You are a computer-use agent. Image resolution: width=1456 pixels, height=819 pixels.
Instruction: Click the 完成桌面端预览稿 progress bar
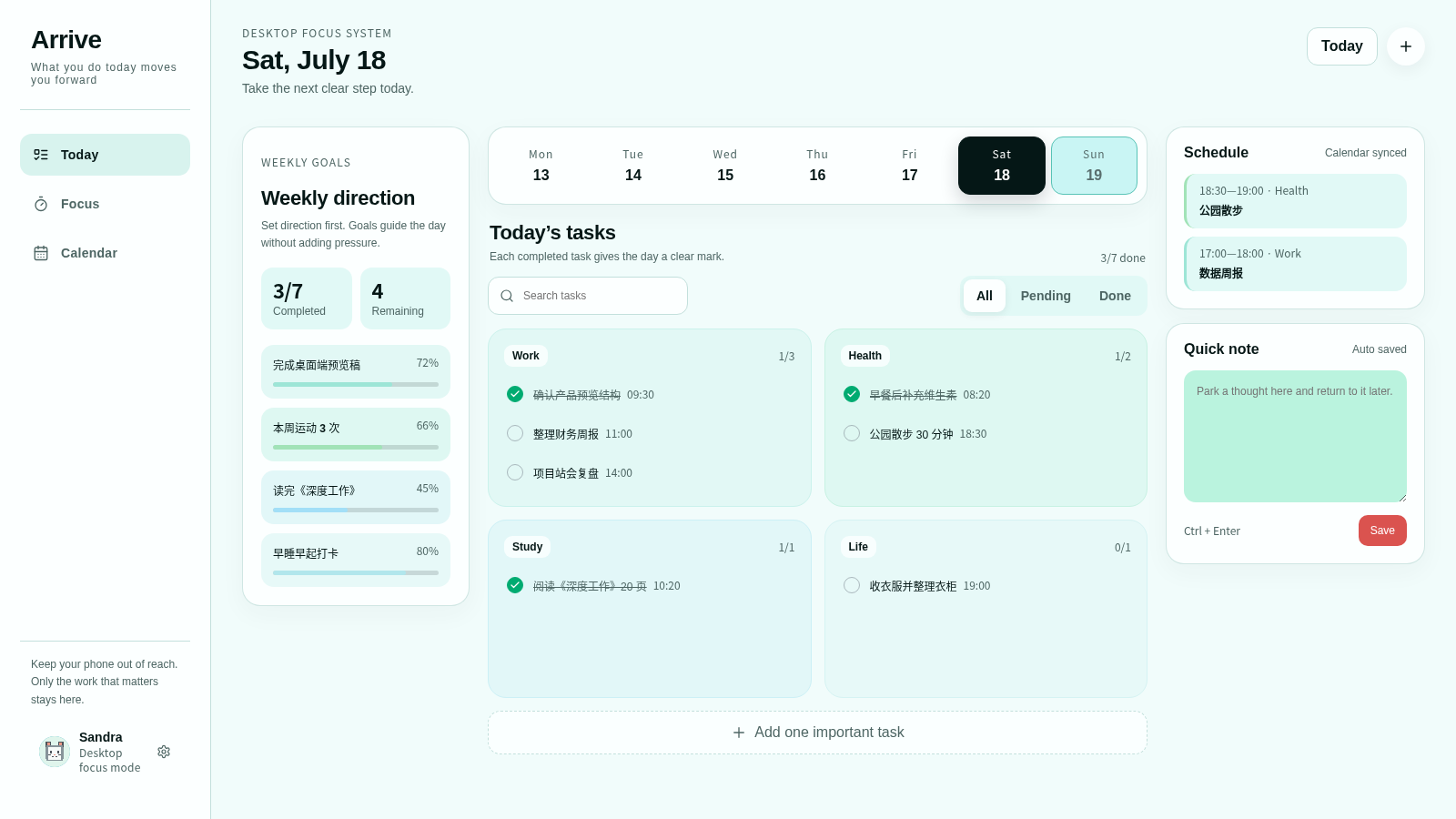pos(356,384)
